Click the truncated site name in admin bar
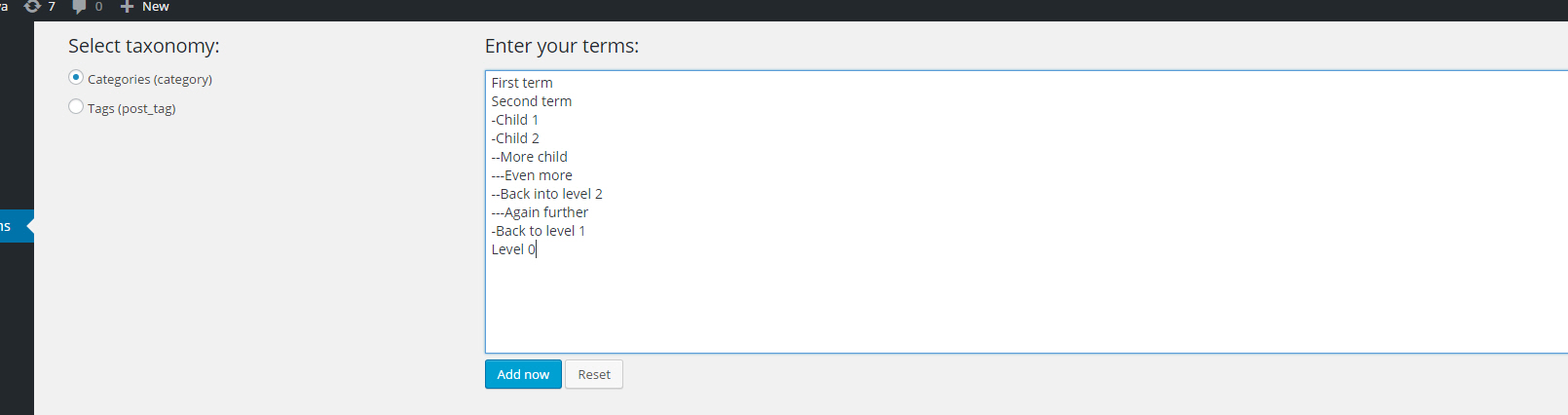Viewport: 1568px width, 415px height. (4, 7)
